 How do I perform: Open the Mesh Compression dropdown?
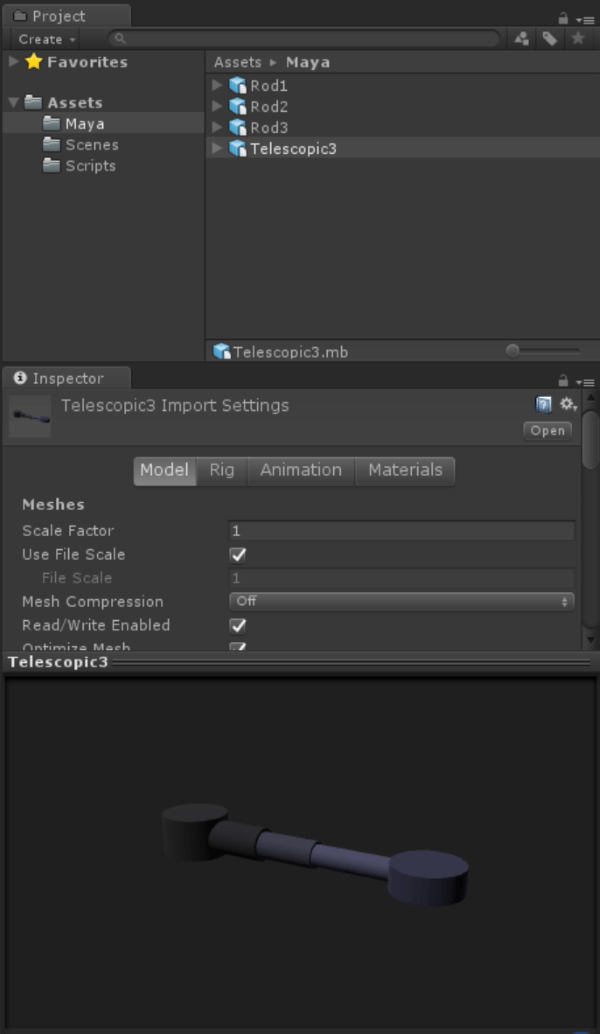pos(402,601)
